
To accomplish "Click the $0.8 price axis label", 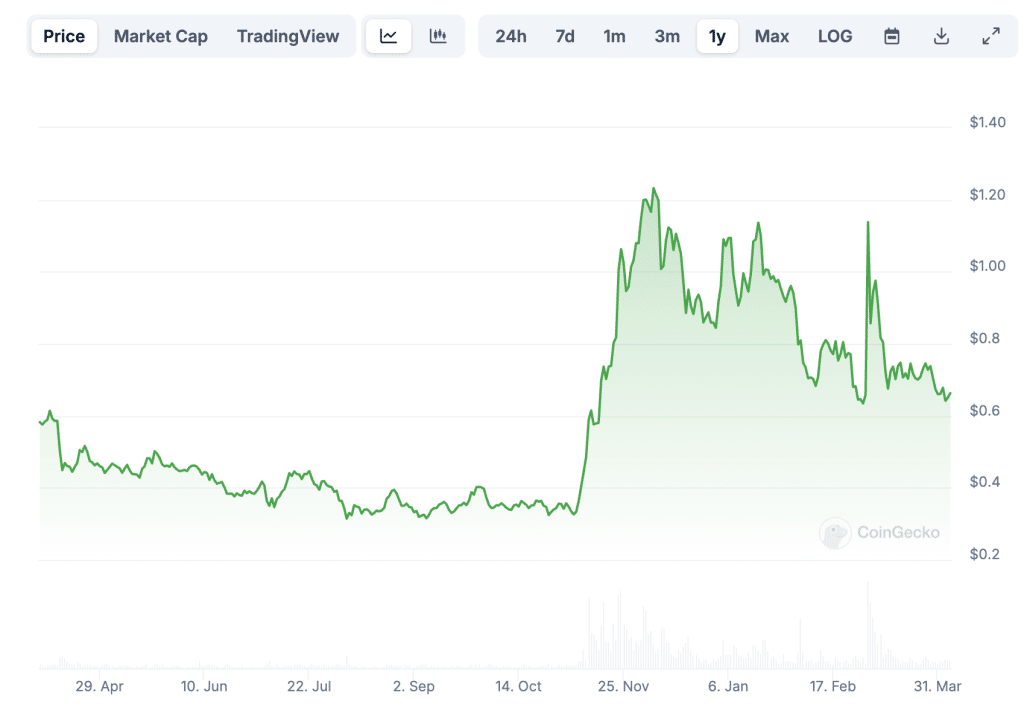I will coord(985,338).
